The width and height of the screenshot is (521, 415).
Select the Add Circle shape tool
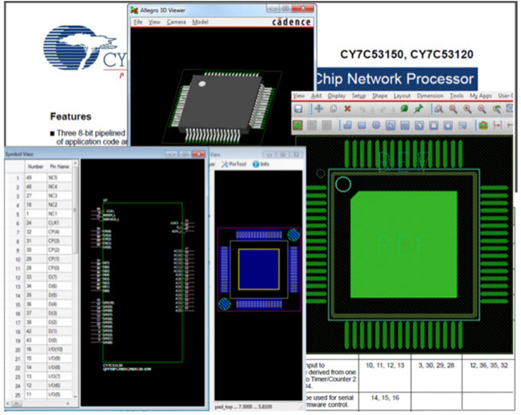(x=376, y=125)
